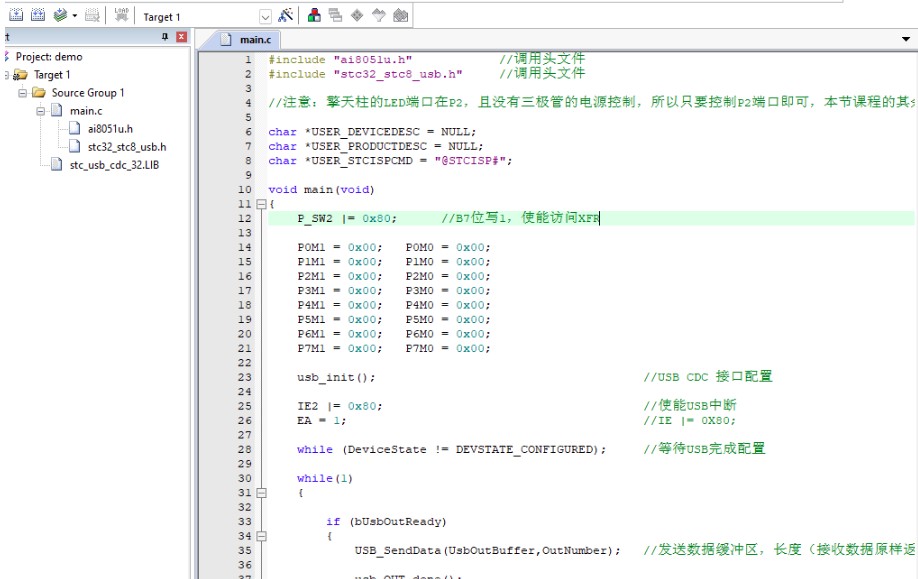The width and height of the screenshot is (918, 579).
Task: Open stc32_stc8_usb.h in project tree
Action: (x=127, y=147)
